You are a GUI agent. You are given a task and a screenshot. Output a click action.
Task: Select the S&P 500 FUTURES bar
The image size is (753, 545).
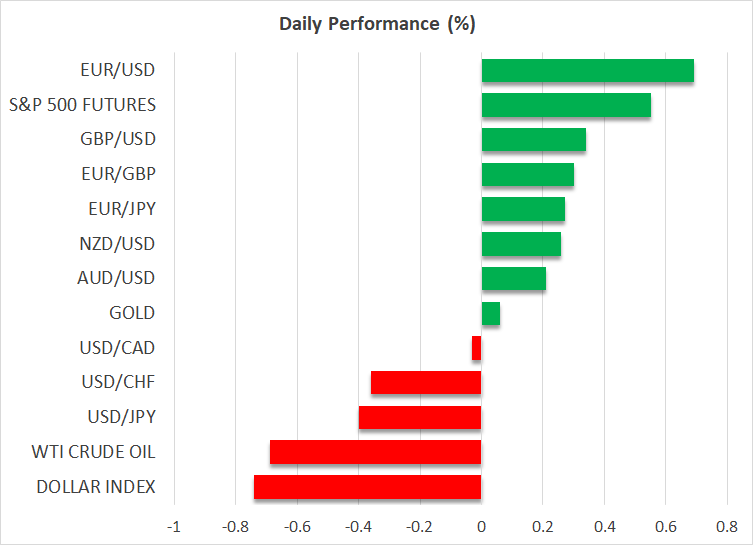566,105
